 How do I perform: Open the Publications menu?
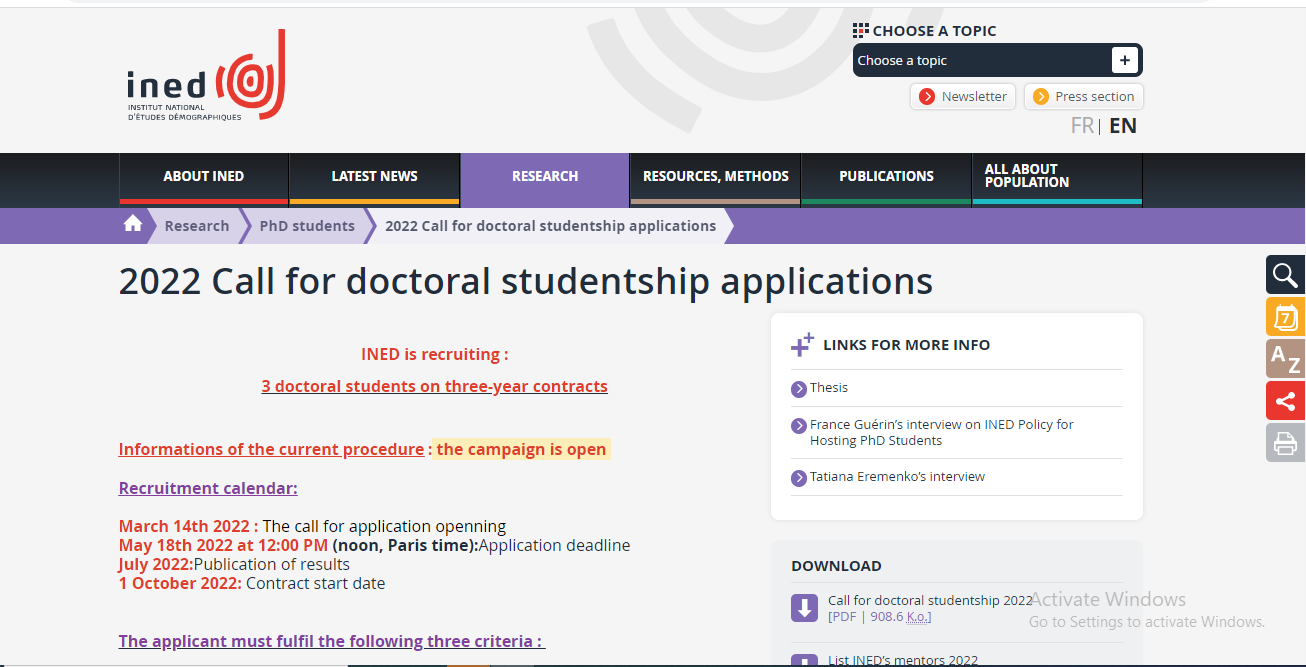pyautogui.click(x=886, y=179)
